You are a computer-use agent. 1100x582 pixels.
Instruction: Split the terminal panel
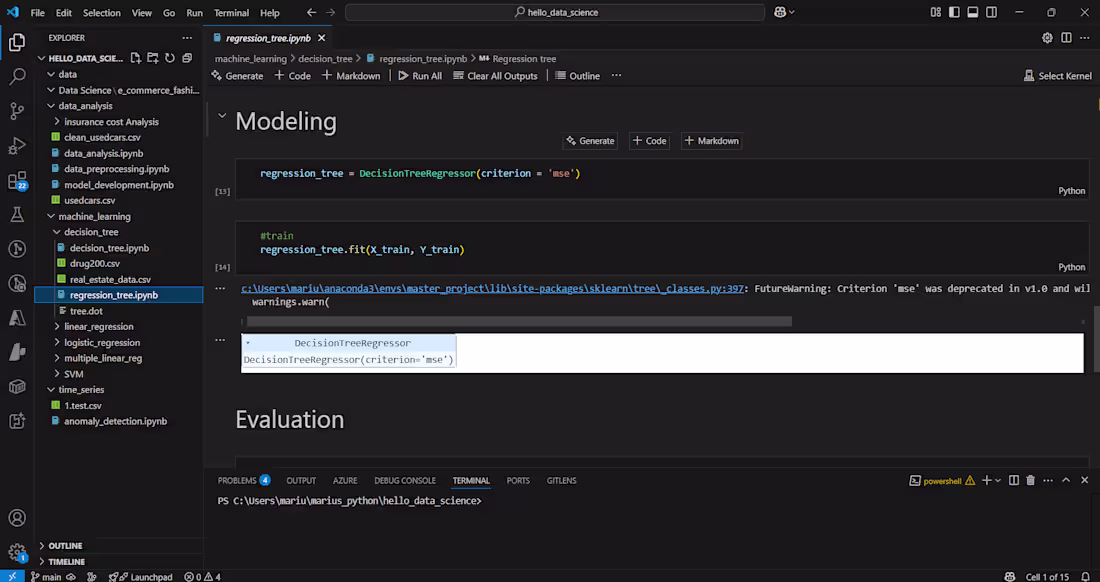tap(1014, 480)
